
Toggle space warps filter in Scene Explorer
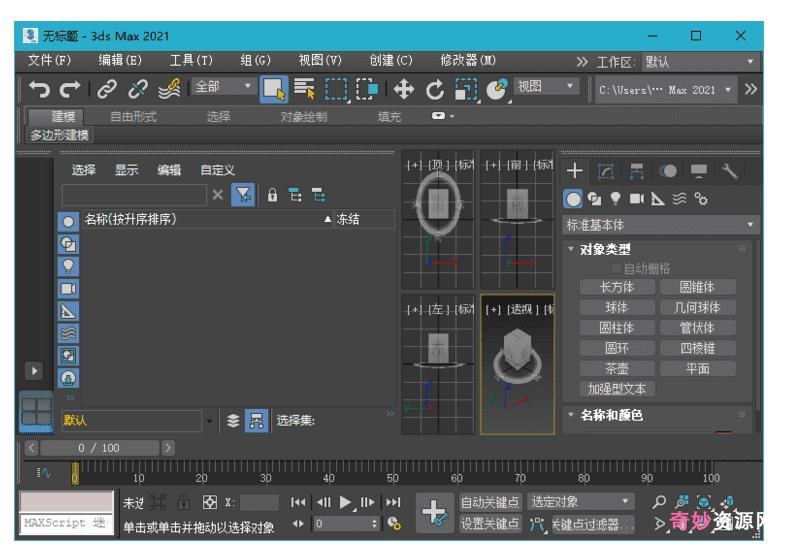(68, 333)
